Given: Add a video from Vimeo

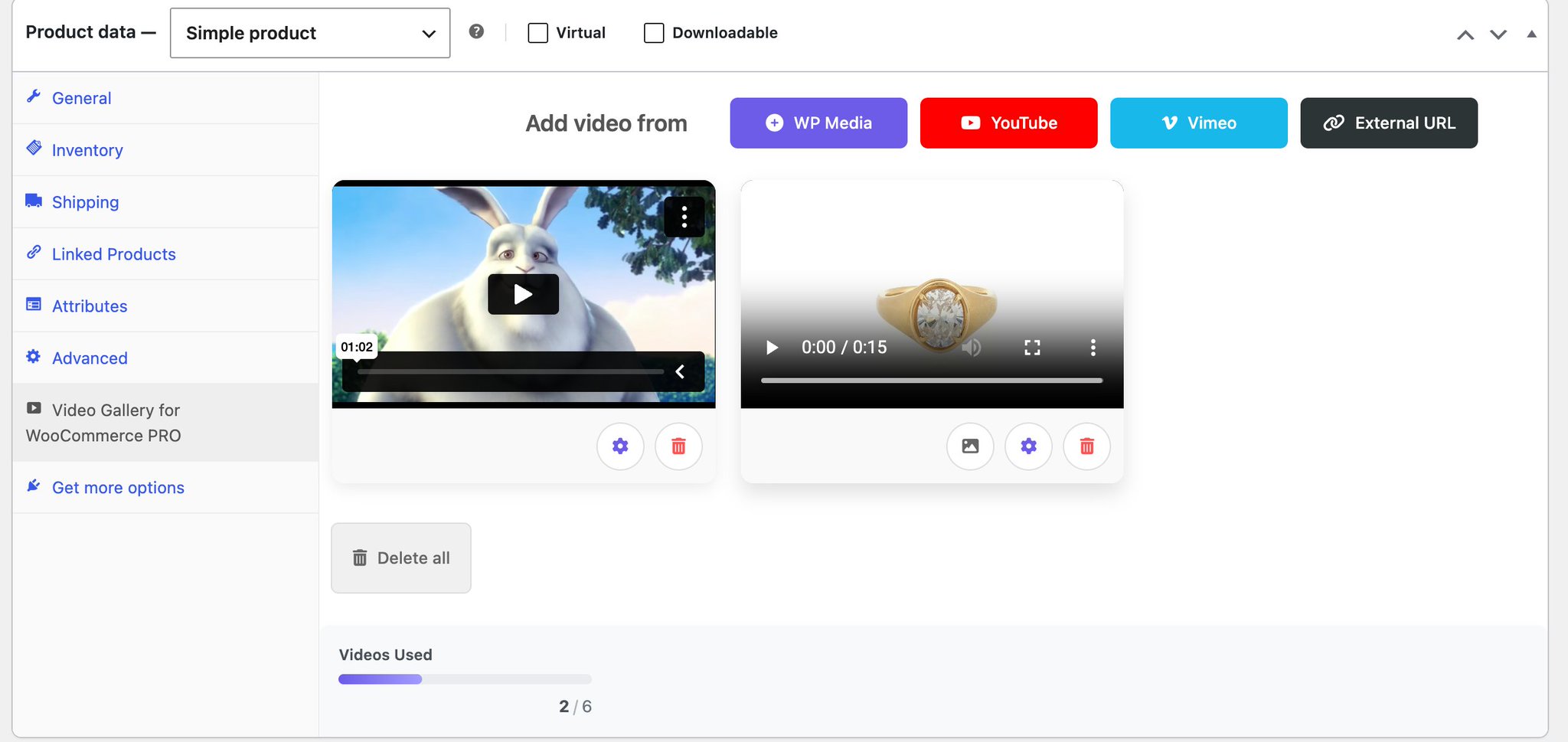Looking at the screenshot, I should click(1199, 123).
